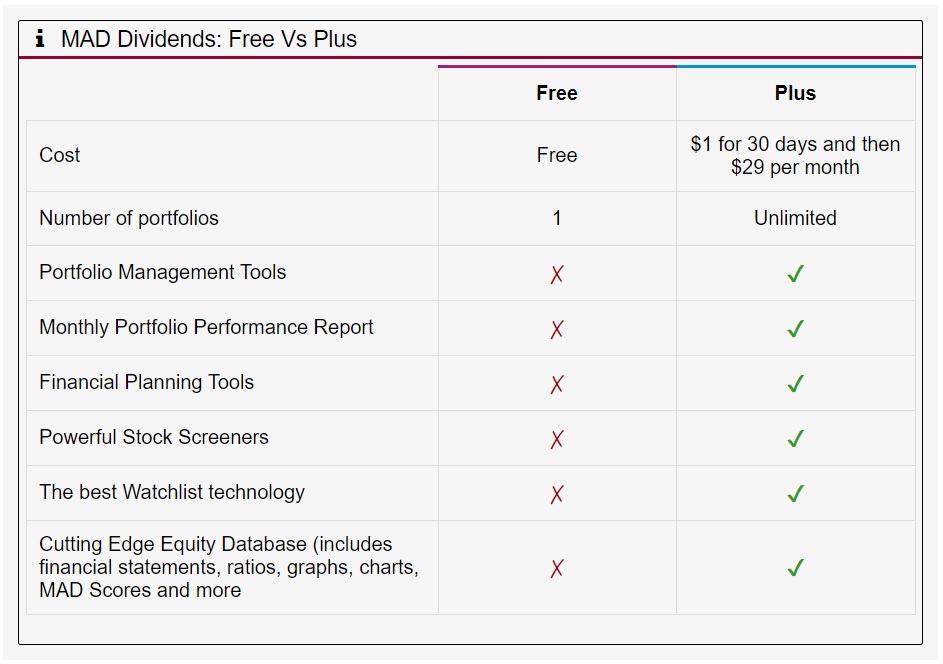Screen dimensions: 943x664
Task: Click green checkmark for Cutting Edge Equity Database
Action: (795, 568)
